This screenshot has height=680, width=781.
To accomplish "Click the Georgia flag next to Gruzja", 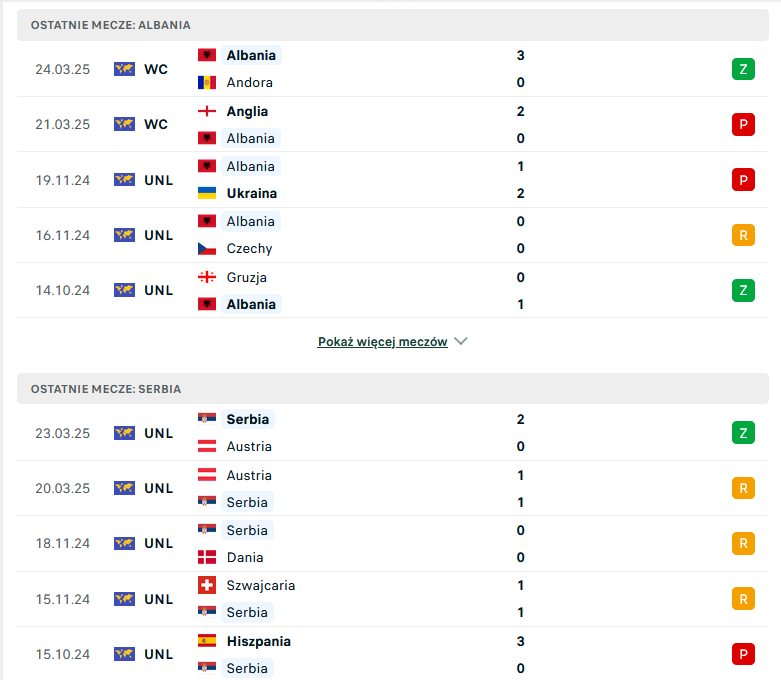I will (207, 277).
